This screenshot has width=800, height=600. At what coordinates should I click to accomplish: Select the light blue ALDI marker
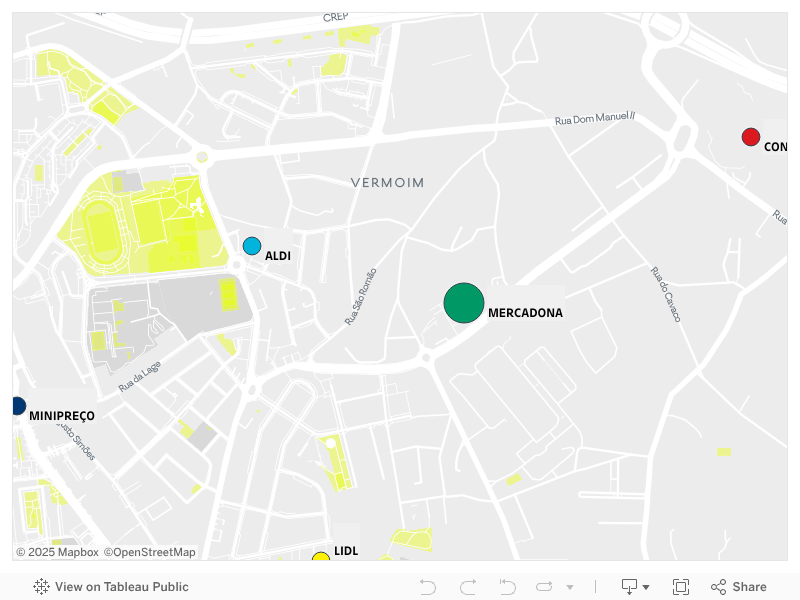[252, 246]
